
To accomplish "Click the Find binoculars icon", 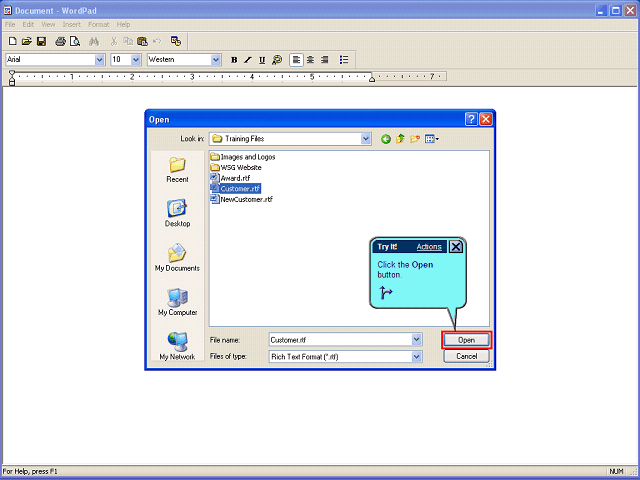I will click(x=94, y=41).
